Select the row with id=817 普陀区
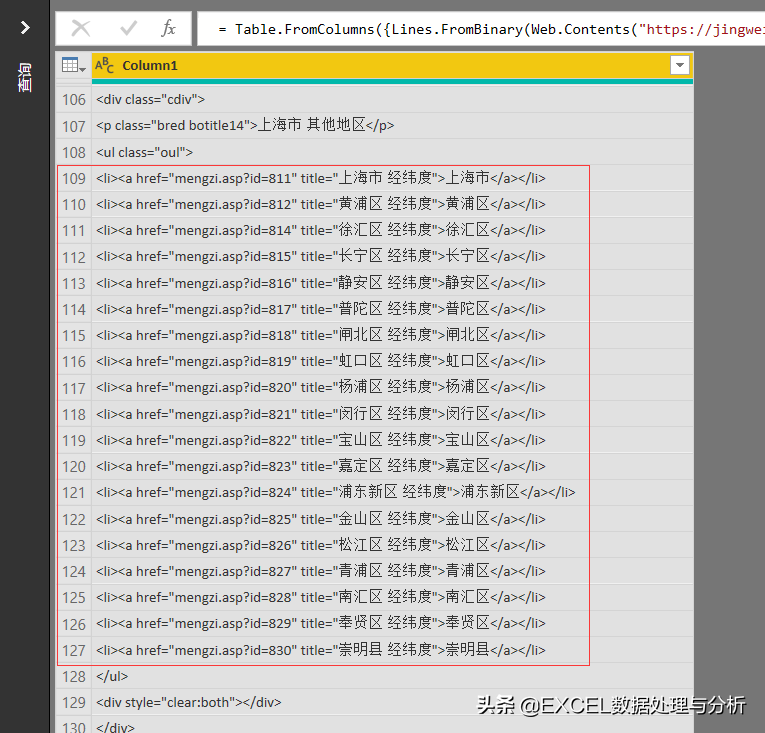Screen dimensions: 765x733 392,309
